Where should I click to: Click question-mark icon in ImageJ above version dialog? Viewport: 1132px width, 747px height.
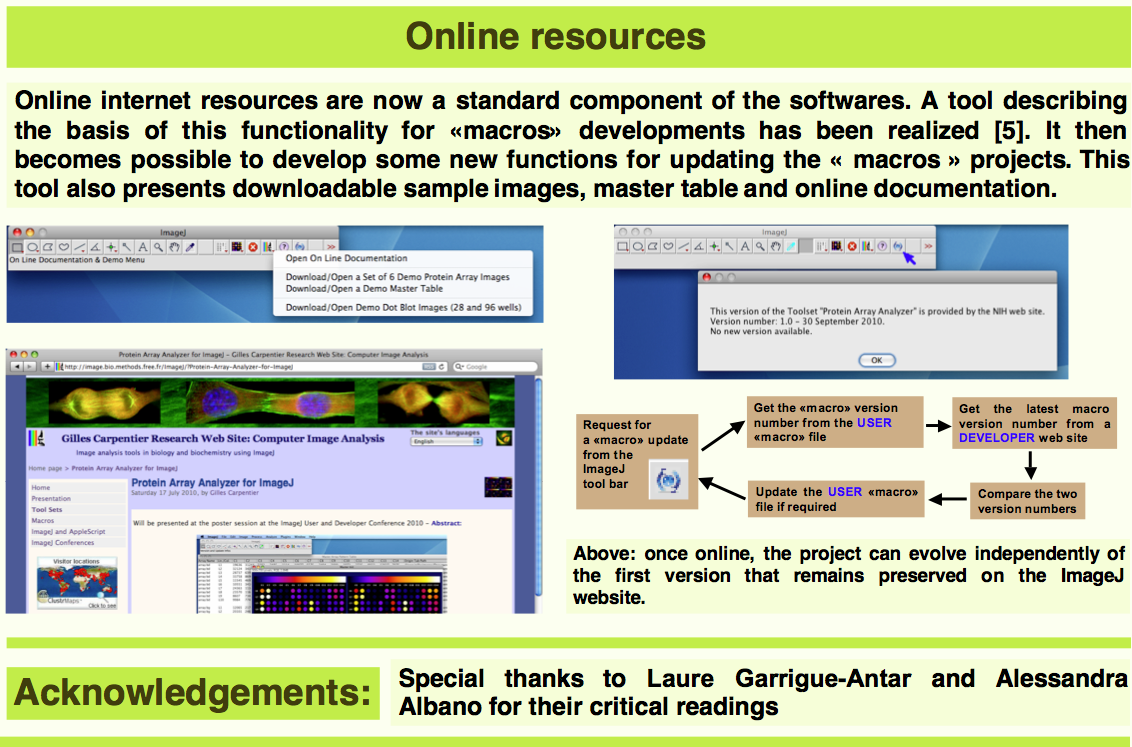[x=882, y=246]
